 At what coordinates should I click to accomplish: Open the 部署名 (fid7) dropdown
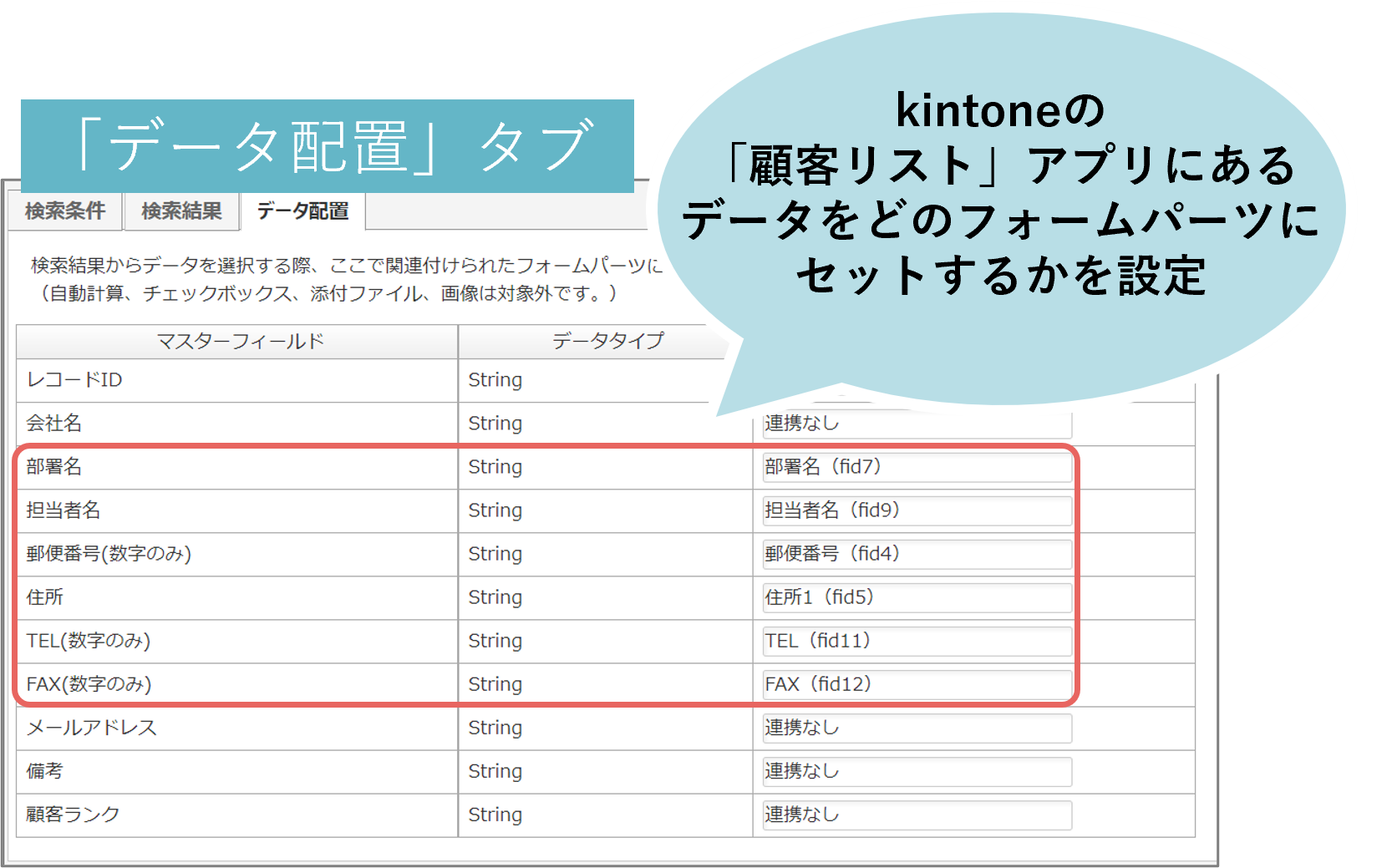pos(917,467)
